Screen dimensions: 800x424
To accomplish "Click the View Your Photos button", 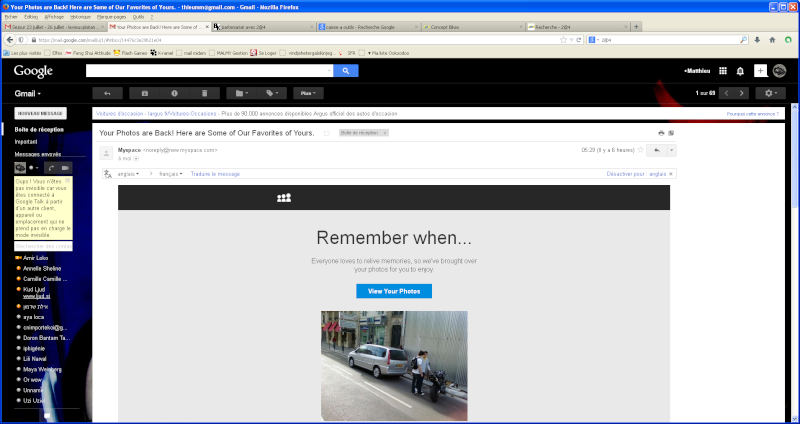I will 394,291.
